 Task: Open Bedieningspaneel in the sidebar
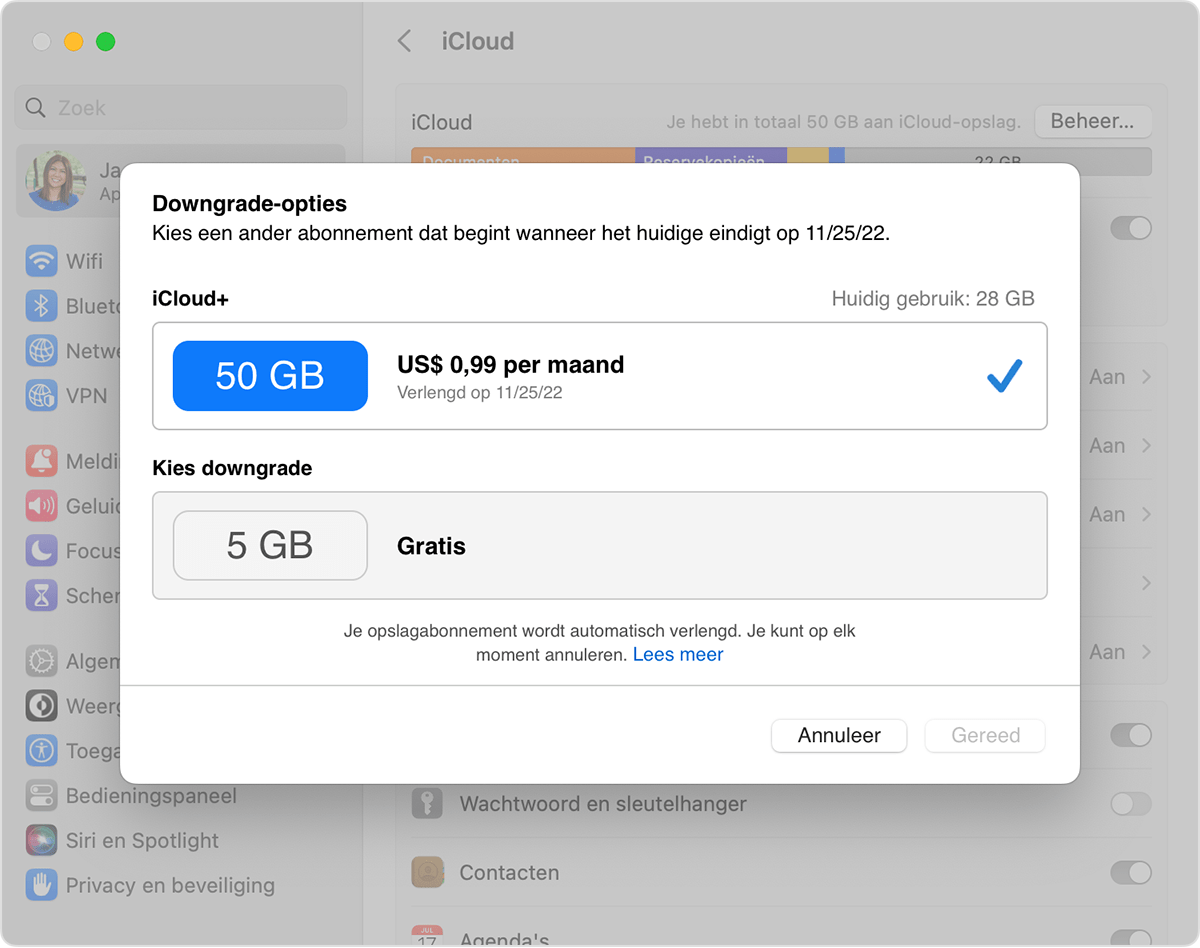tap(151, 796)
